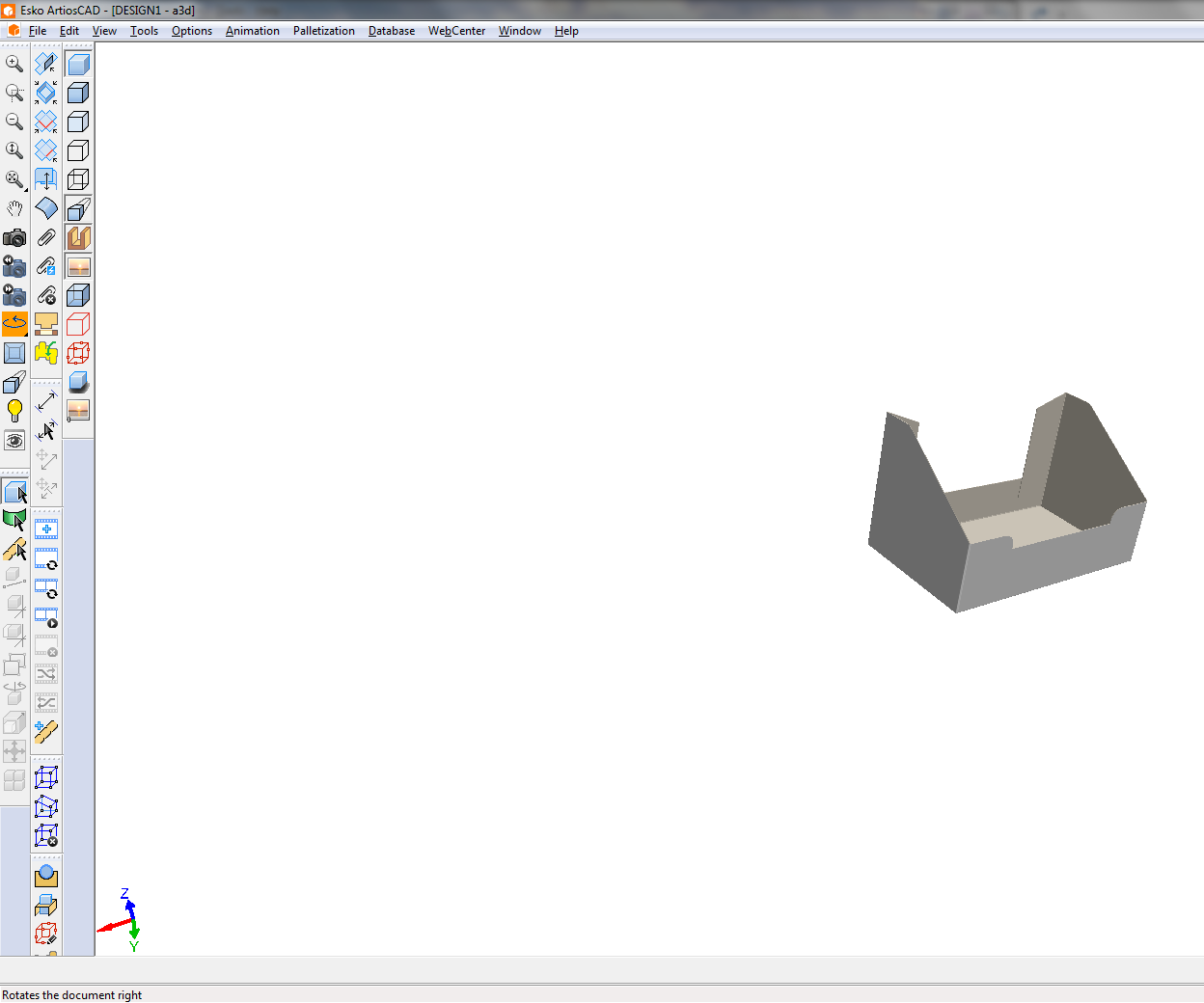The height and width of the screenshot is (1003, 1204).
Task: Click the red outline cube icon
Action: (79, 324)
